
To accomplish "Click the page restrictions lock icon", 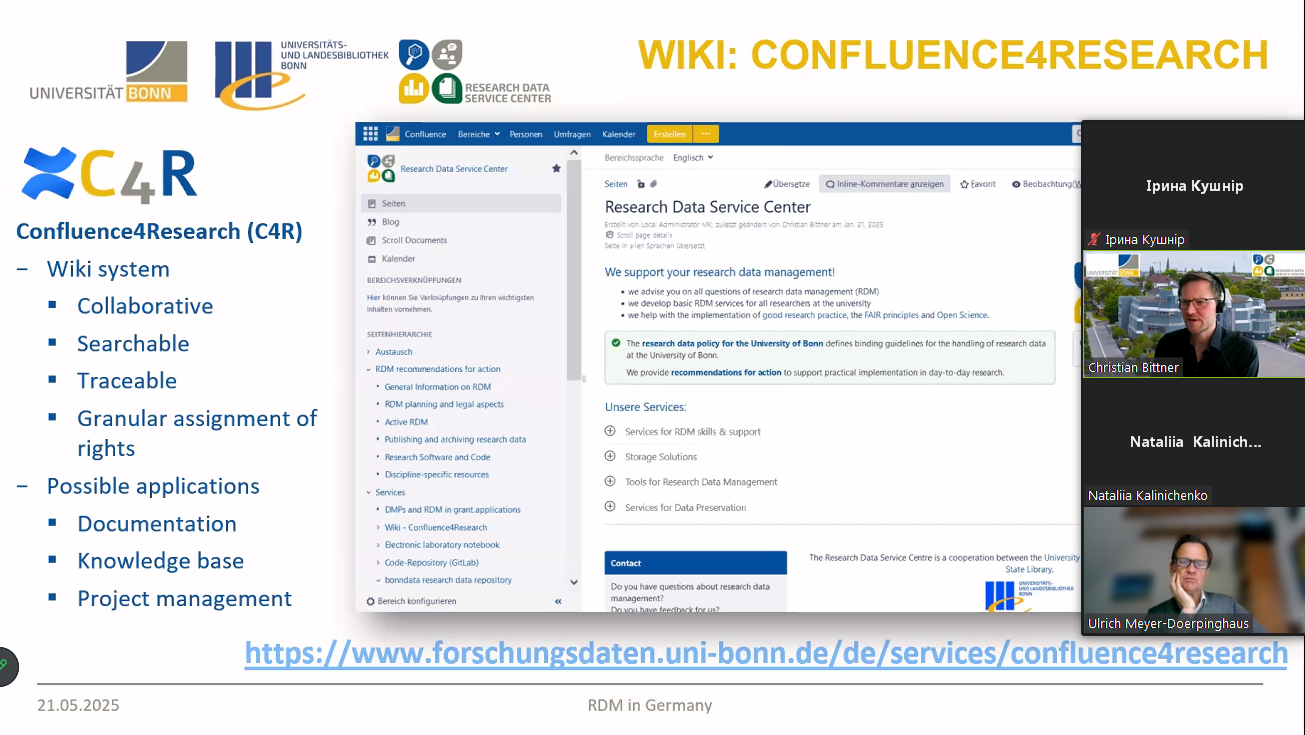I will coord(641,184).
